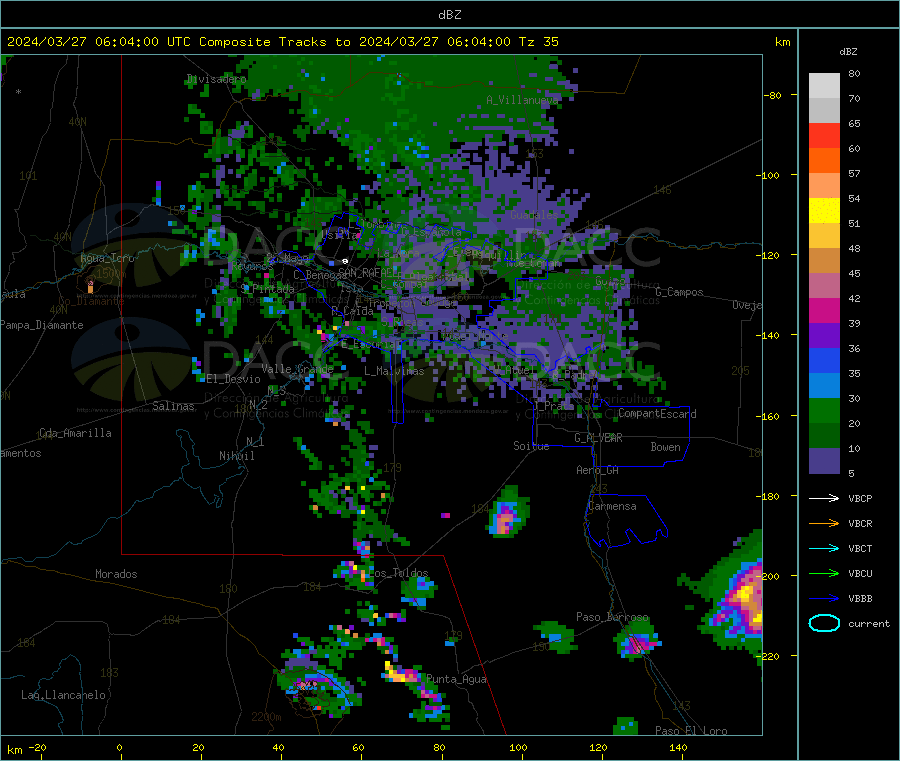The image size is (900, 761).
Task: Click the 'Lag.Llancanelo' map label
Action: [x=63, y=695]
